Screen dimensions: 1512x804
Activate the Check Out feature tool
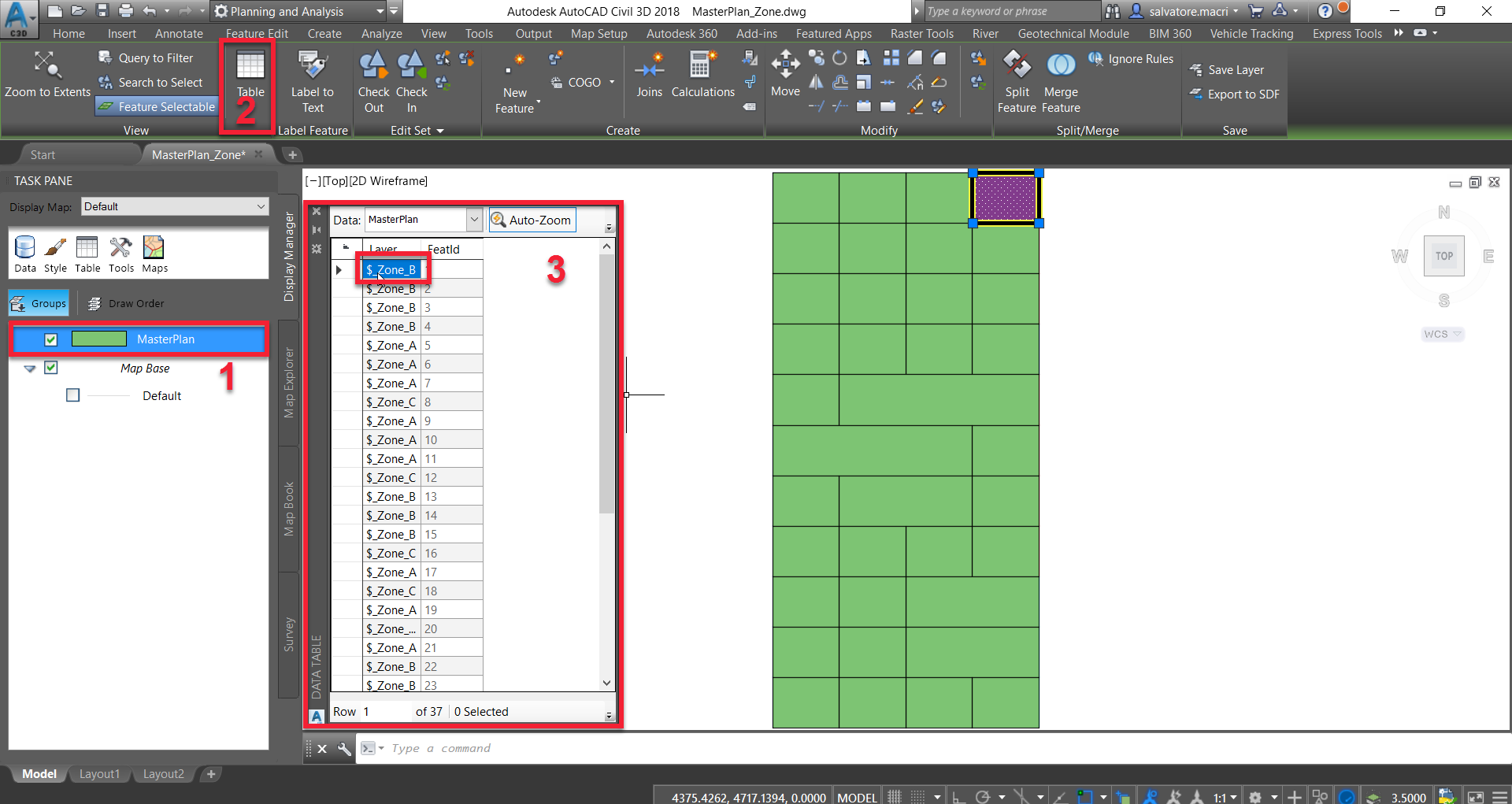coord(373,79)
